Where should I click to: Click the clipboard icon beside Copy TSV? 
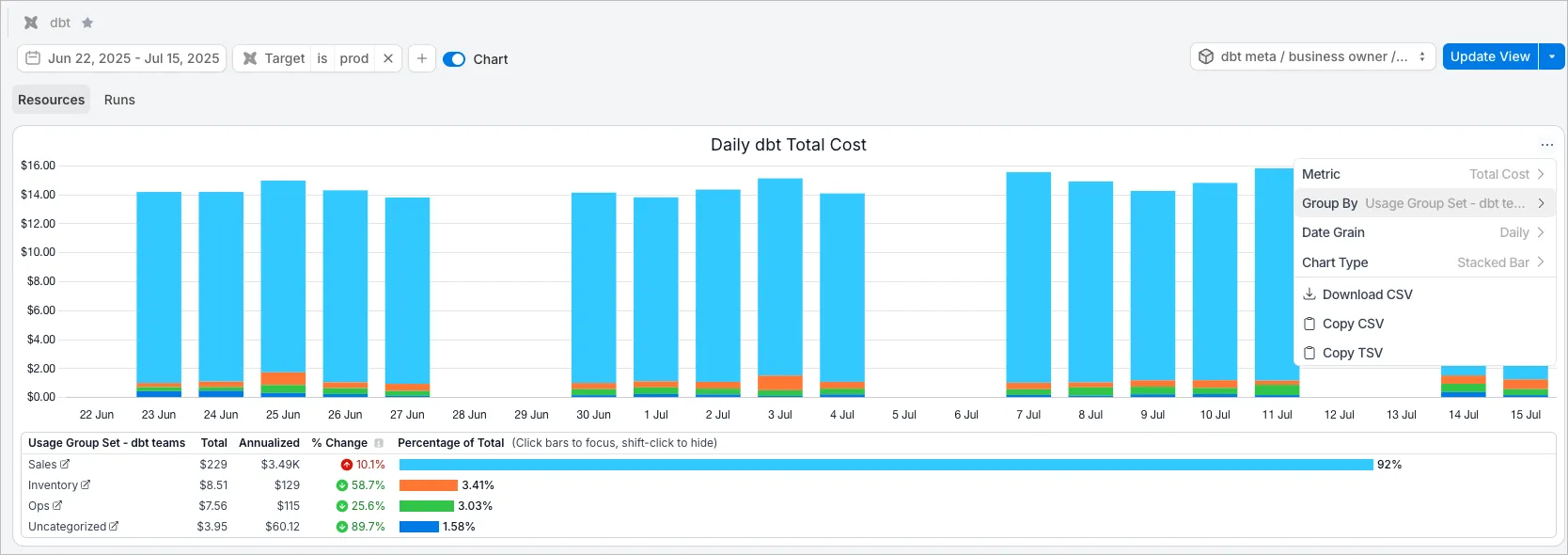click(1309, 353)
